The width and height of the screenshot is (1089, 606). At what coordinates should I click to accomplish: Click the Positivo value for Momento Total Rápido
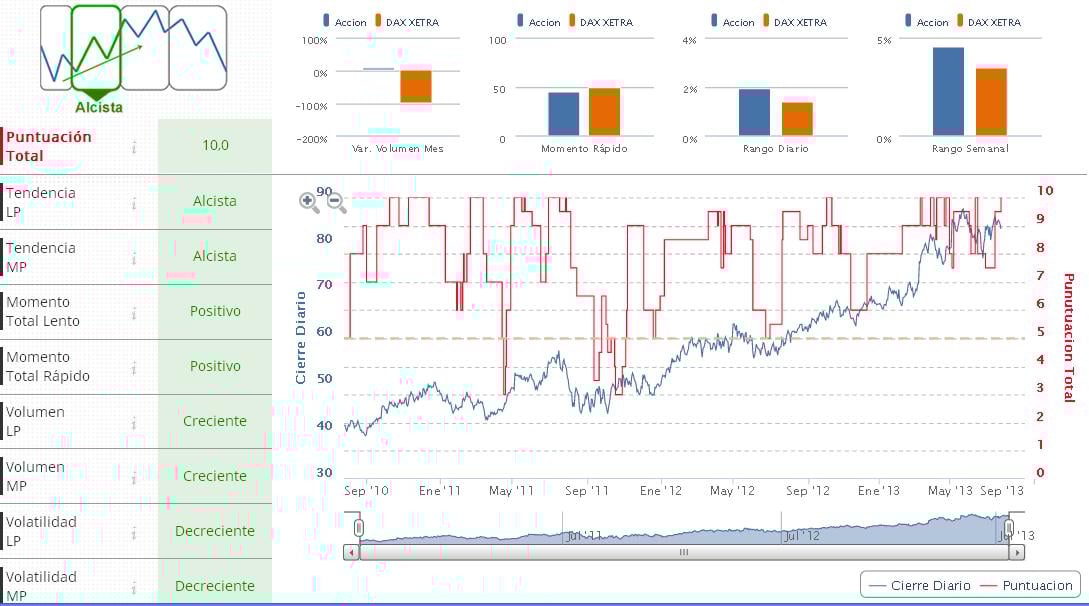[215, 366]
